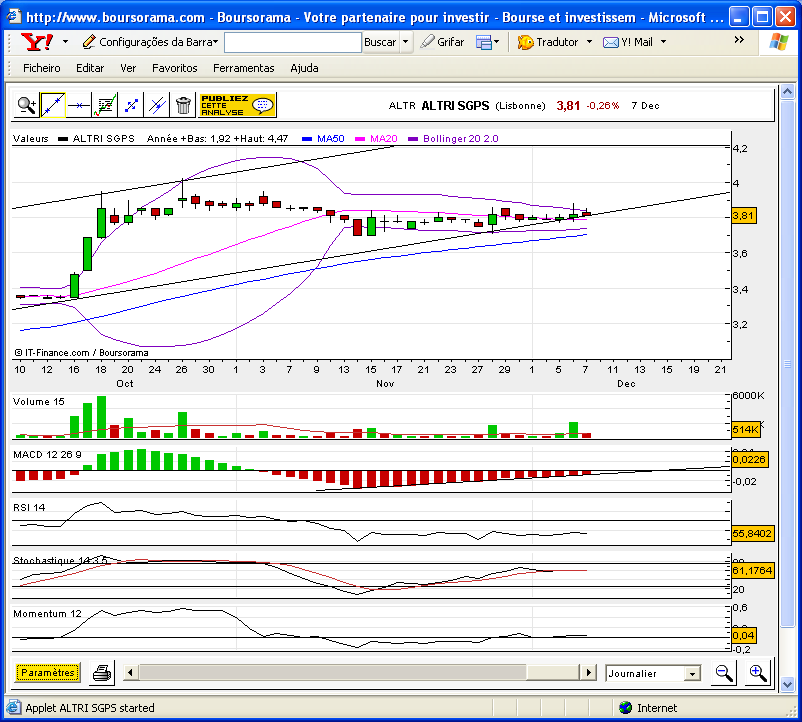Expand the Buscar dropdown arrow
The width and height of the screenshot is (802, 722).
tap(406, 42)
